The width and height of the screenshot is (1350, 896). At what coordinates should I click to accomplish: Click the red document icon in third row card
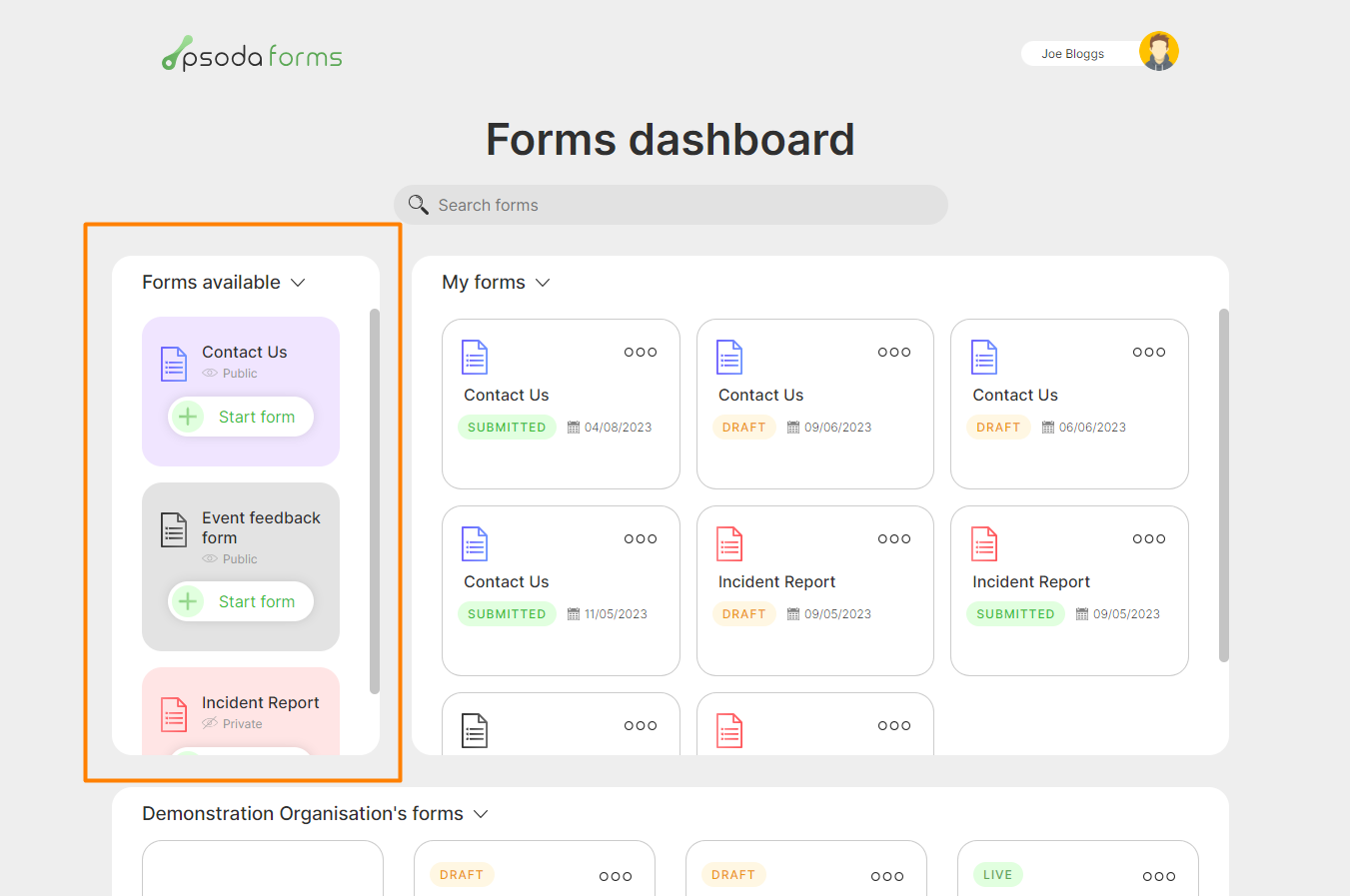pos(729,730)
